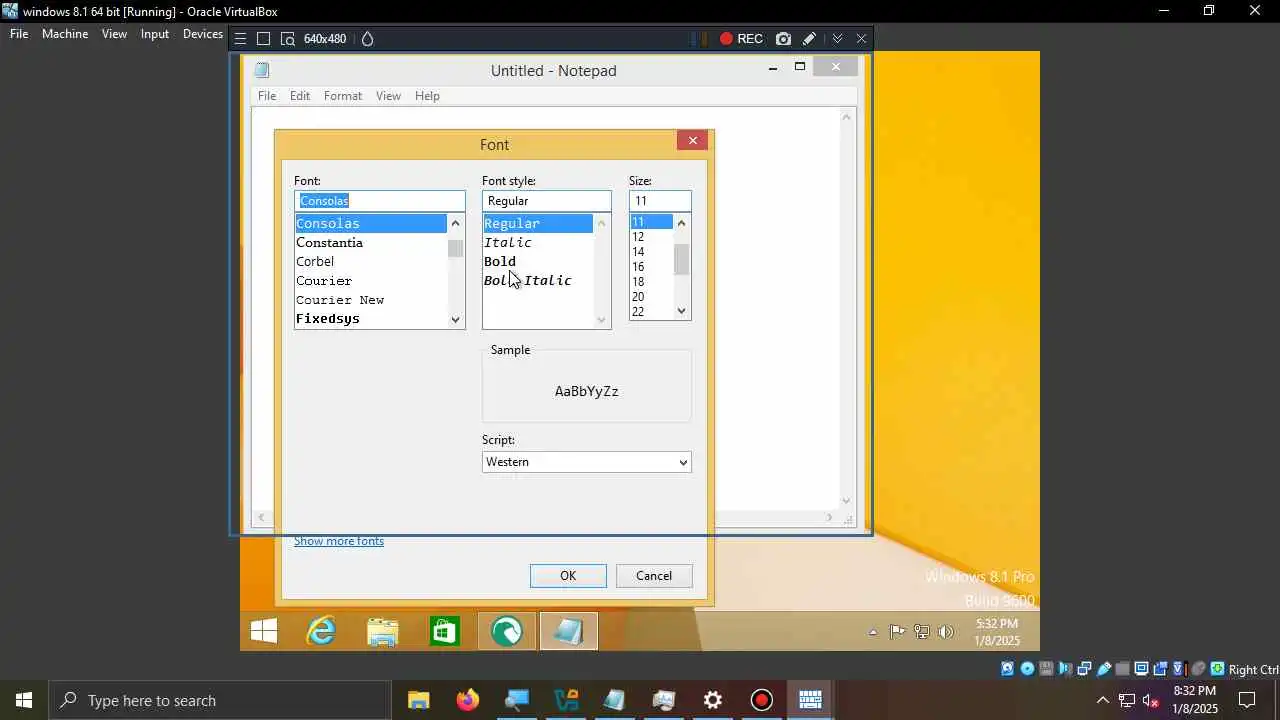Image resolution: width=1280 pixels, height=720 pixels.
Task: Click the Font name input field
Action: (380, 201)
